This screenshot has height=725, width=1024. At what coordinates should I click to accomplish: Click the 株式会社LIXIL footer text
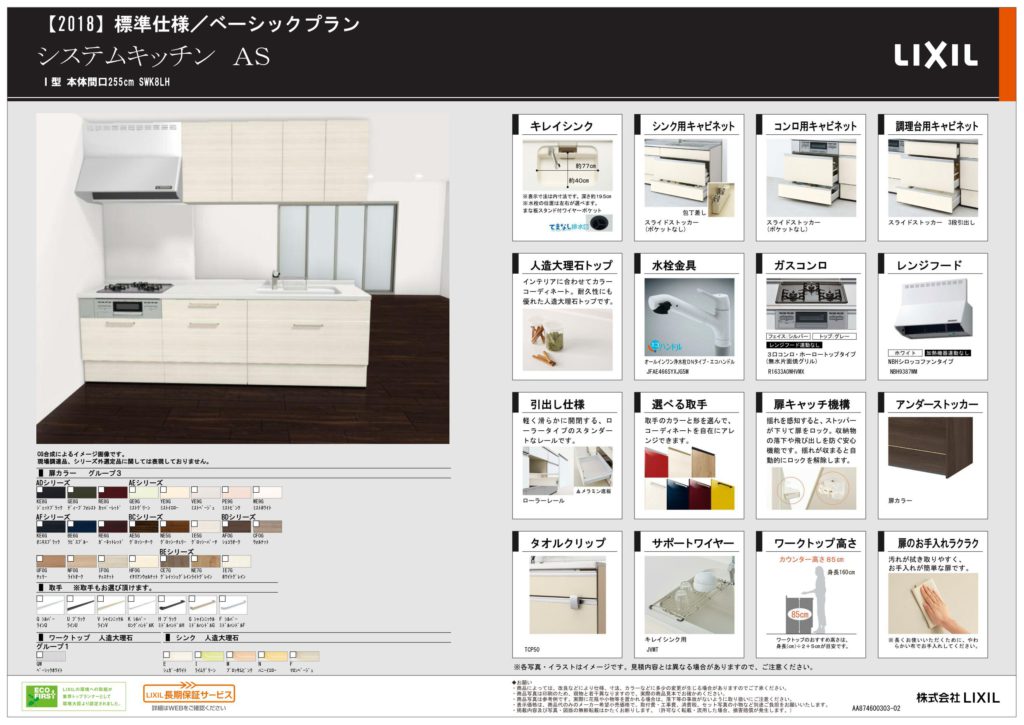(957, 698)
